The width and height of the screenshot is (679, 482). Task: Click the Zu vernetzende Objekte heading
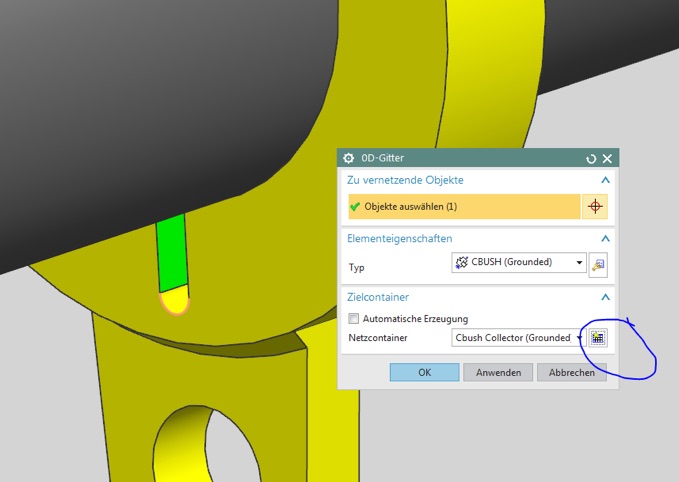click(x=405, y=180)
